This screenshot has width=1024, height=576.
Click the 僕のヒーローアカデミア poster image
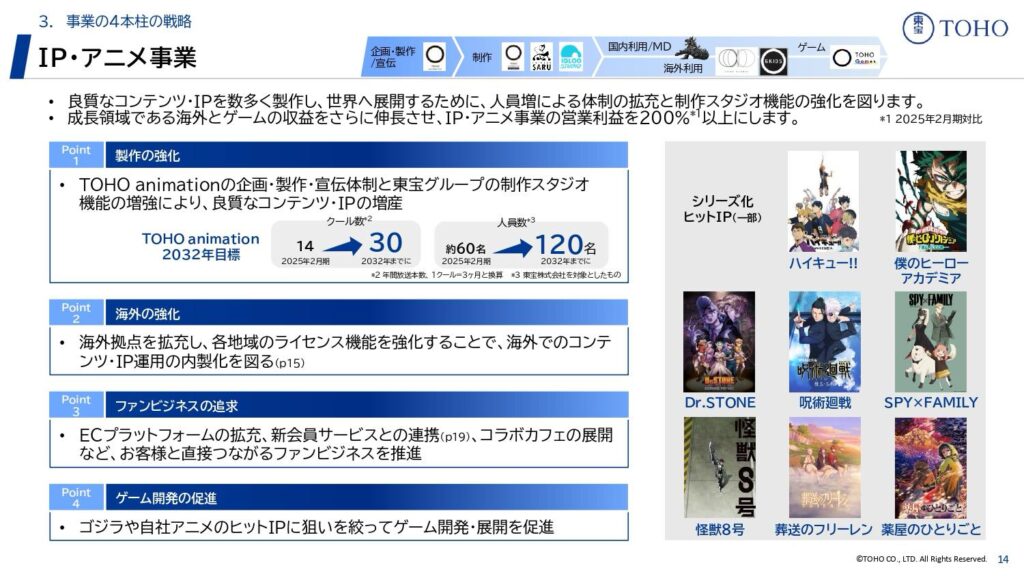tap(931, 202)
